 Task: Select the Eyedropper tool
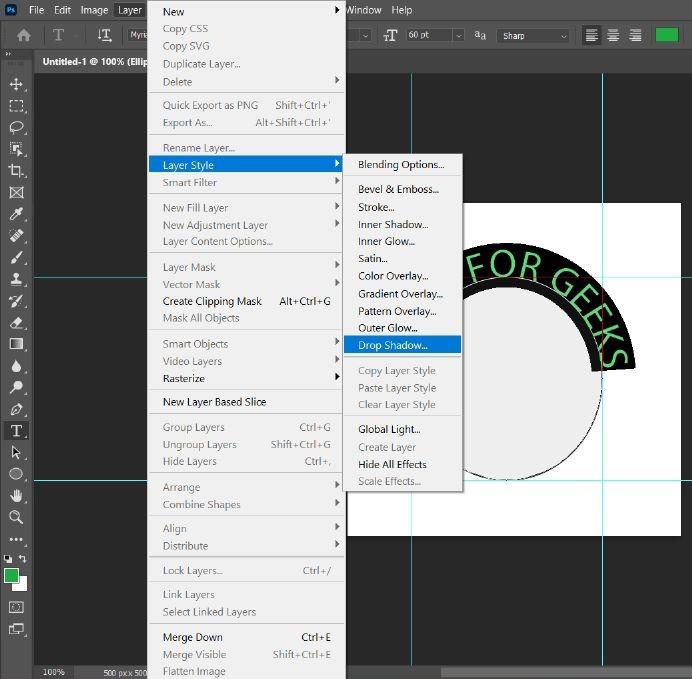click(x=16, y=214)
